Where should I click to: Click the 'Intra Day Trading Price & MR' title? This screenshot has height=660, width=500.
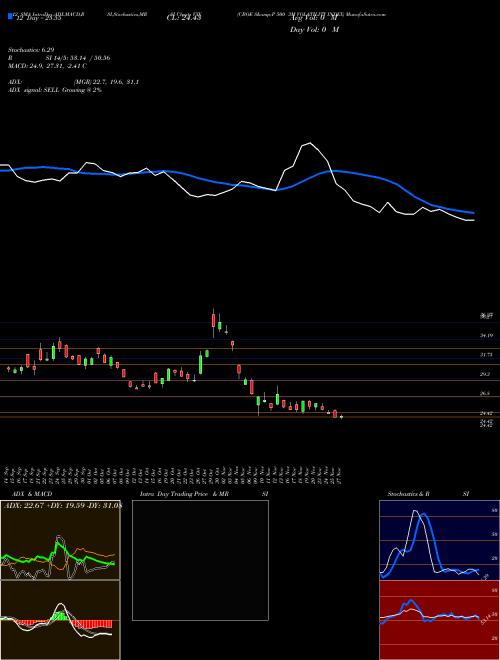[x=184, y=494]
